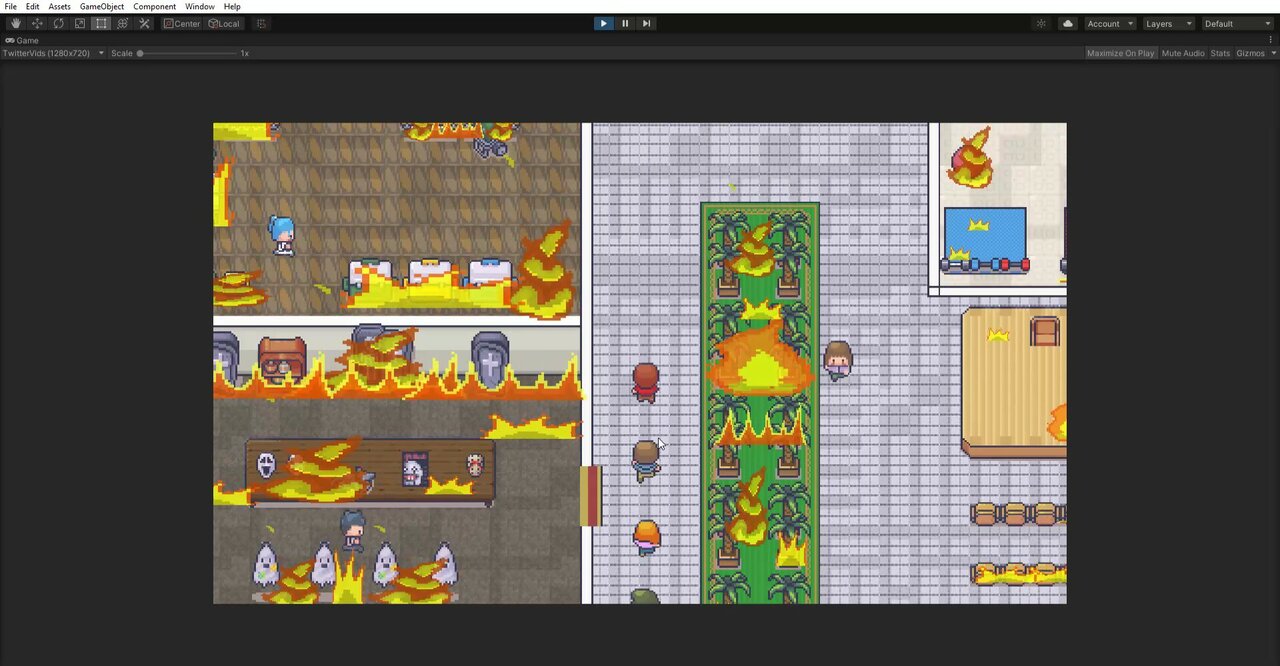Open the cloud Services icon
This screenshot has width=1280, height=666.
(1067, 23)
